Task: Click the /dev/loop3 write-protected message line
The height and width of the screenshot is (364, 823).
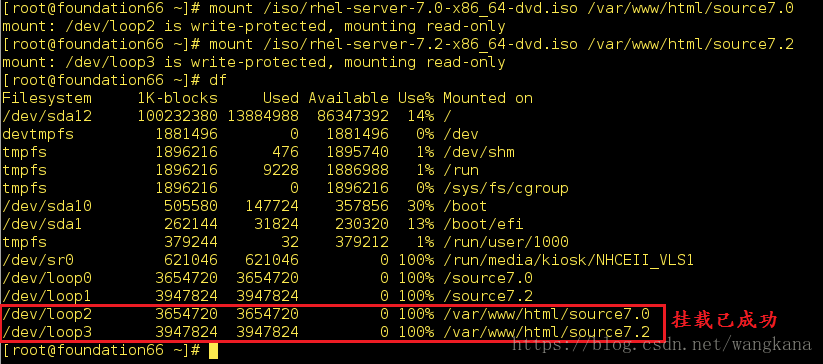Action: (254, 62)
